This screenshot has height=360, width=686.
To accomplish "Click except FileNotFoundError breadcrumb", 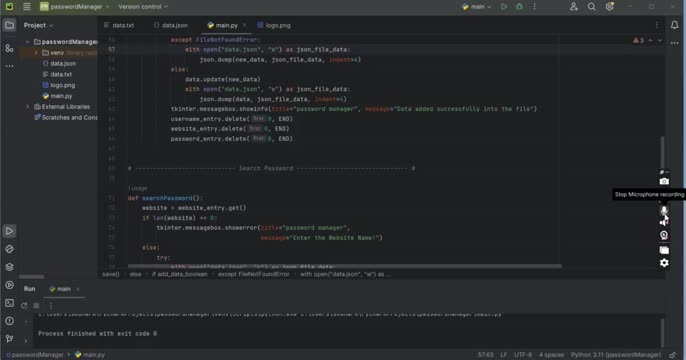I will pos(254,274).
